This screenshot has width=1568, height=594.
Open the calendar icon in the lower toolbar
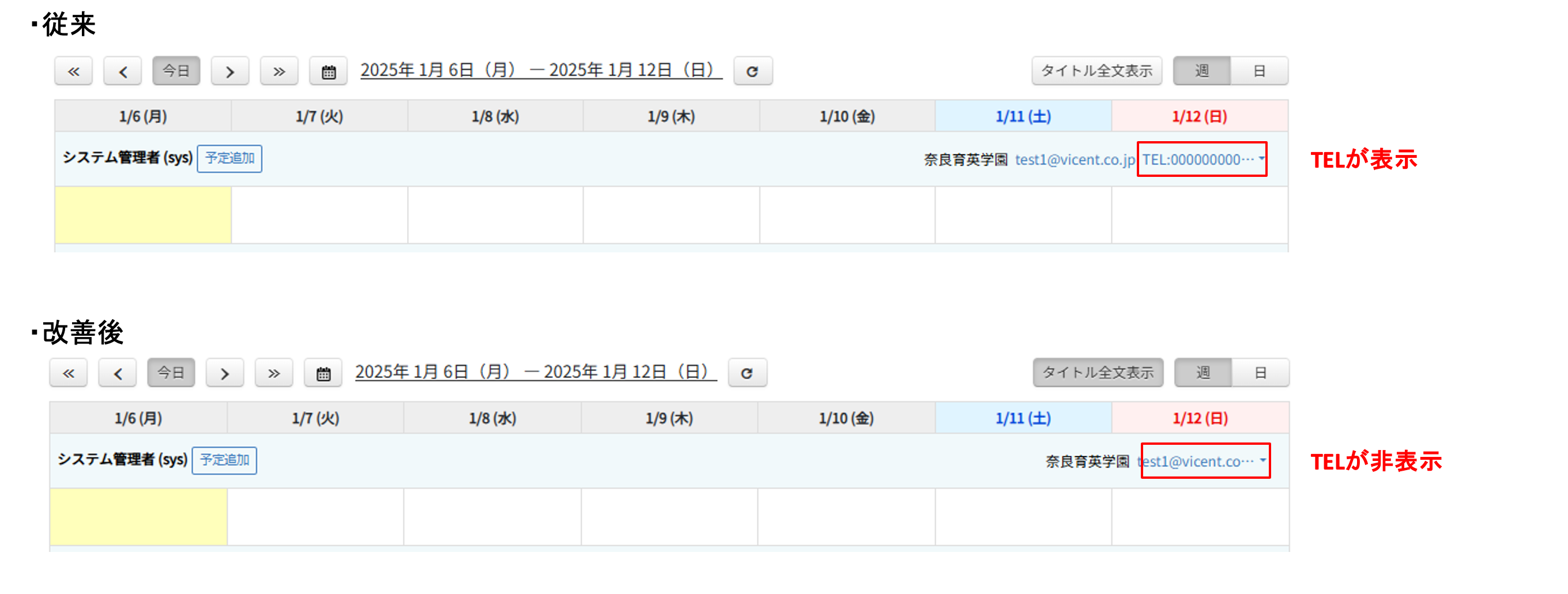click(x=323, y=373)
